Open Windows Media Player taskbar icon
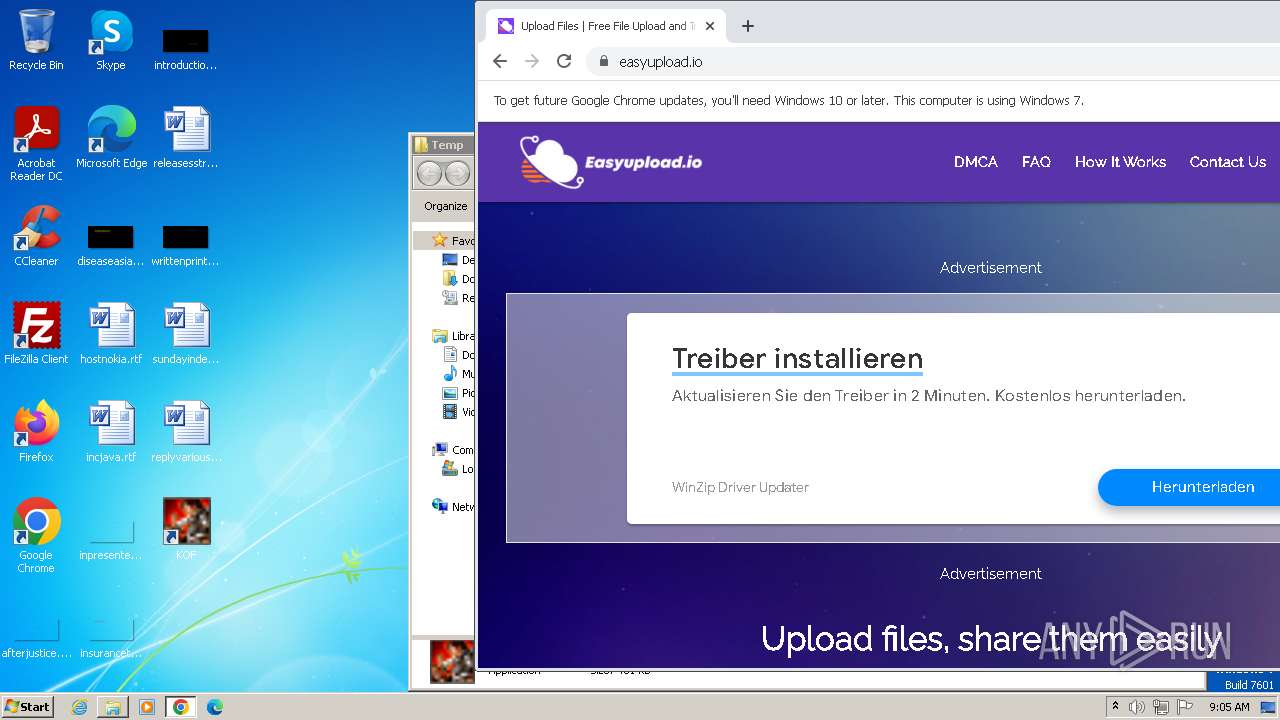This screenshot has height=720, width=1280. pyautogui.click(x=147, y=707)
